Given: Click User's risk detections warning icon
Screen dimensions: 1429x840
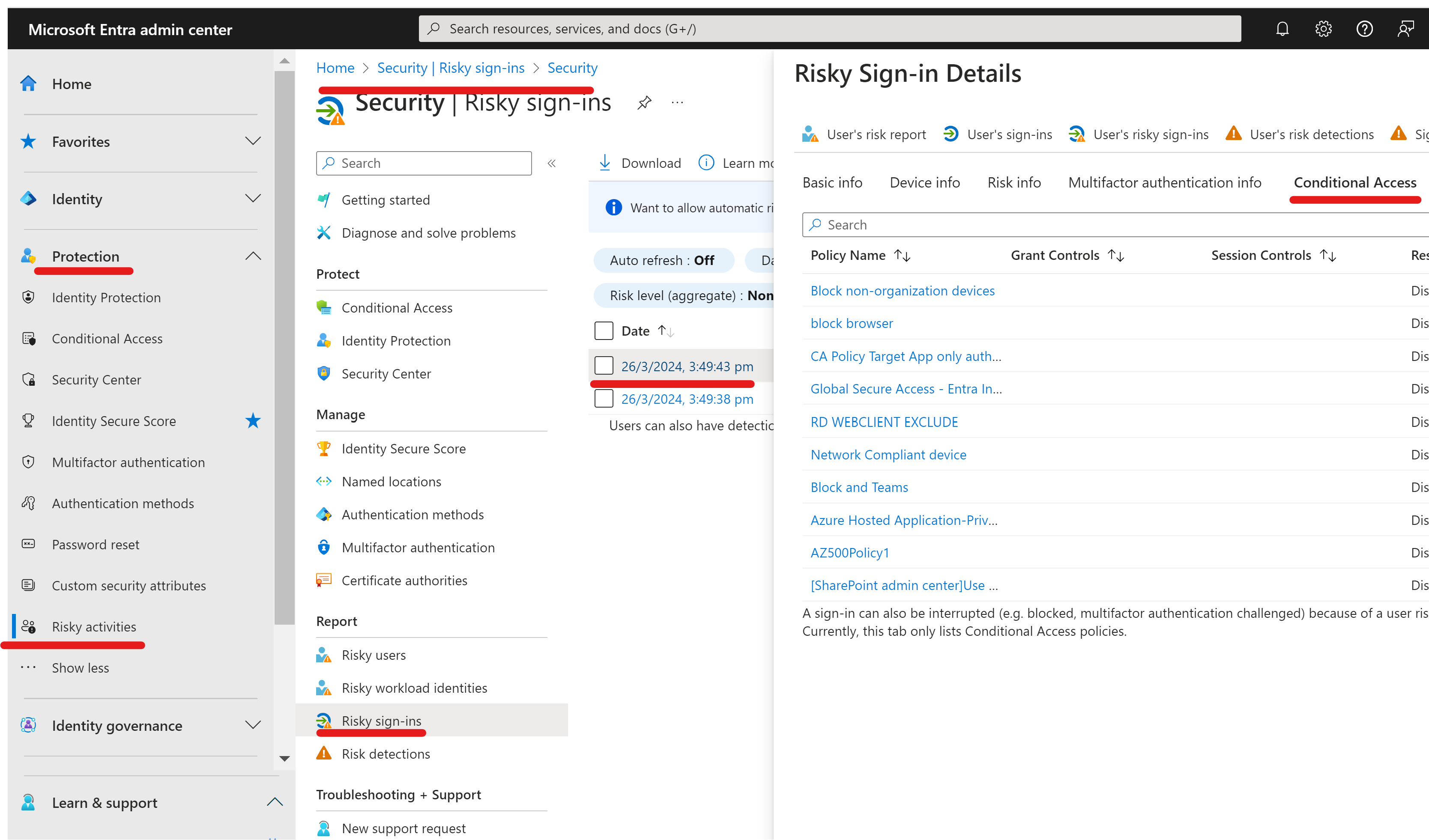Looking at the screenshot, I should point(1233,134).
